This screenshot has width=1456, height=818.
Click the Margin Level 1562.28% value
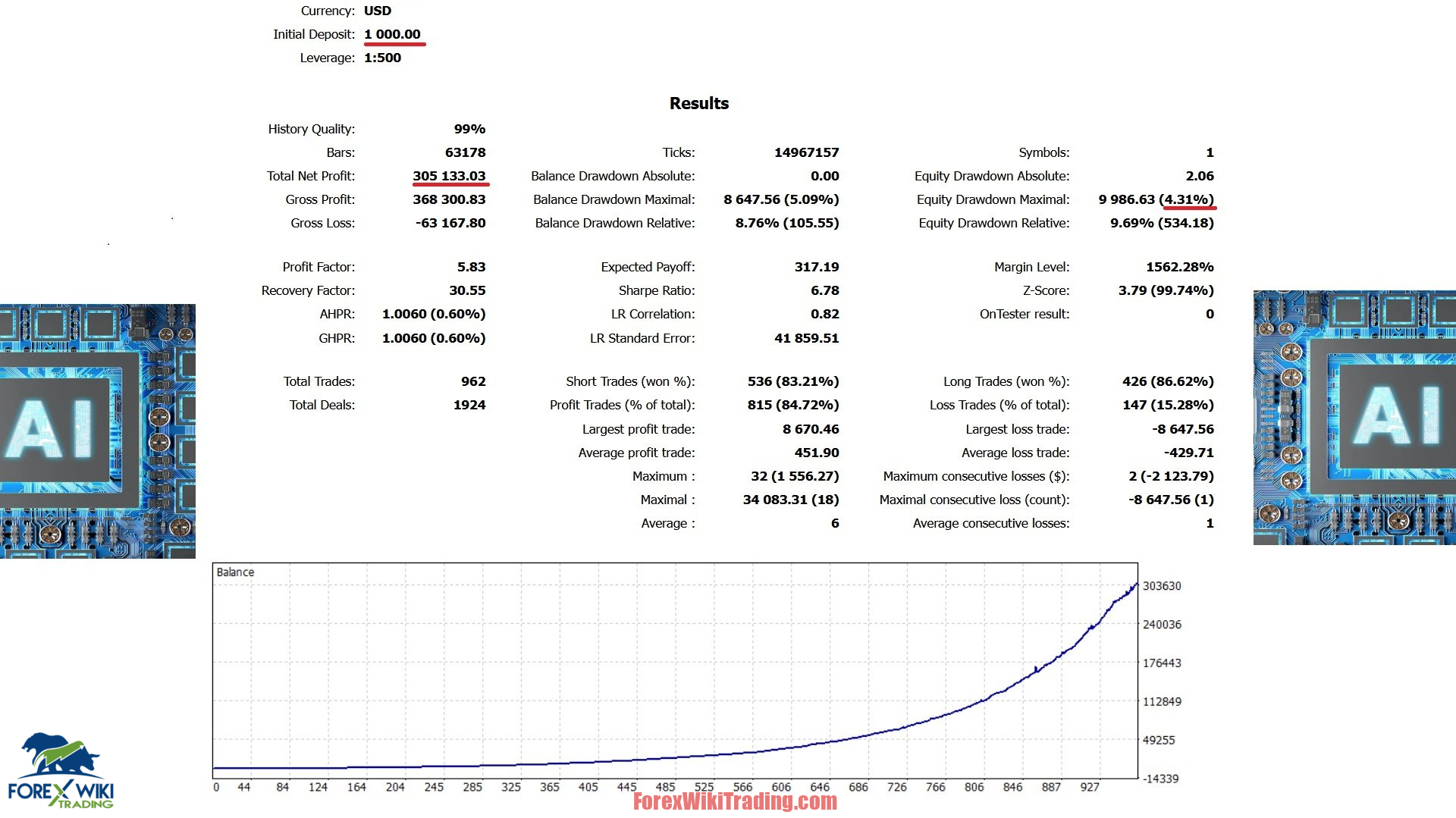pos(1179,267)
